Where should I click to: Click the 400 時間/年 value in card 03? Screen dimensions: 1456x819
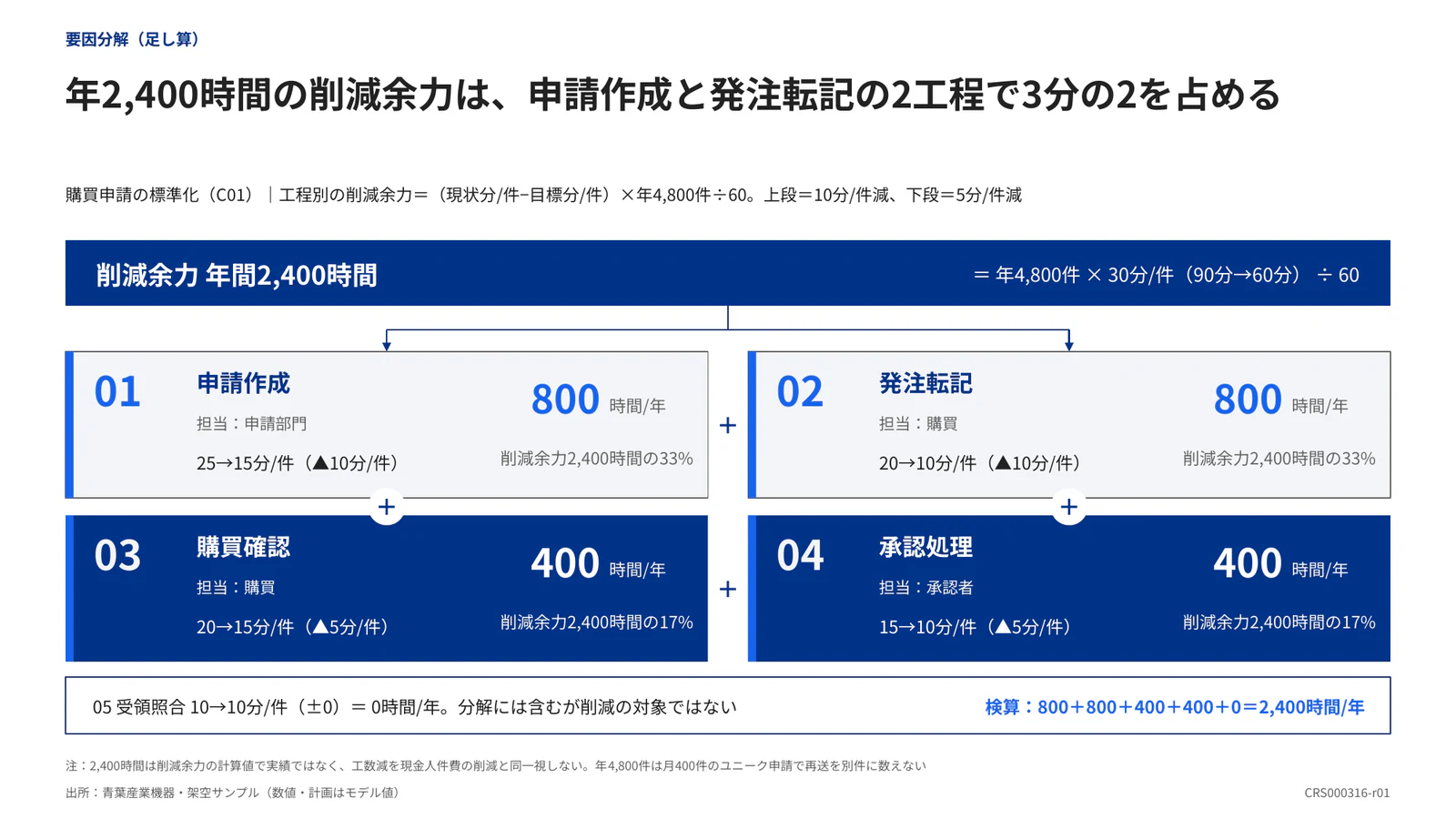pyautogui.click(x=598, y=563)
